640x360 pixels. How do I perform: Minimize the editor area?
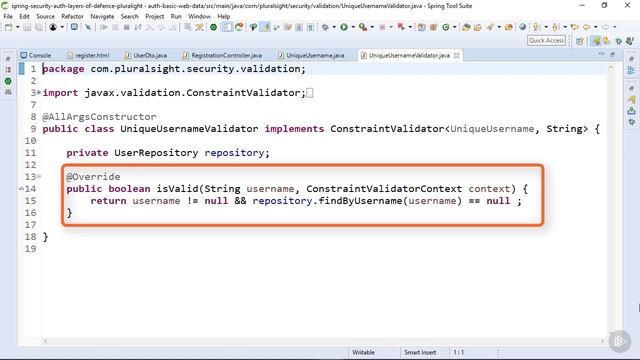601,54
